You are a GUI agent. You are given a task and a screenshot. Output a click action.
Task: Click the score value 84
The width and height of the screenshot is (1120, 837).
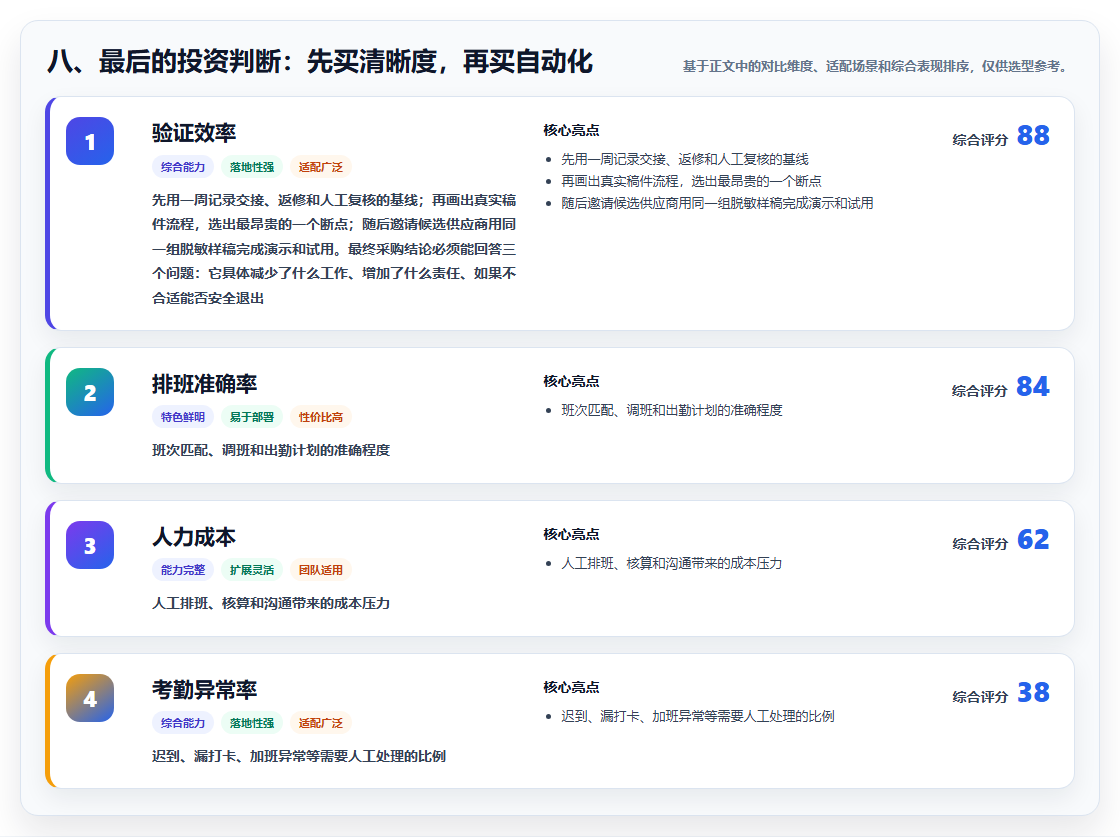coord(1033,386)
